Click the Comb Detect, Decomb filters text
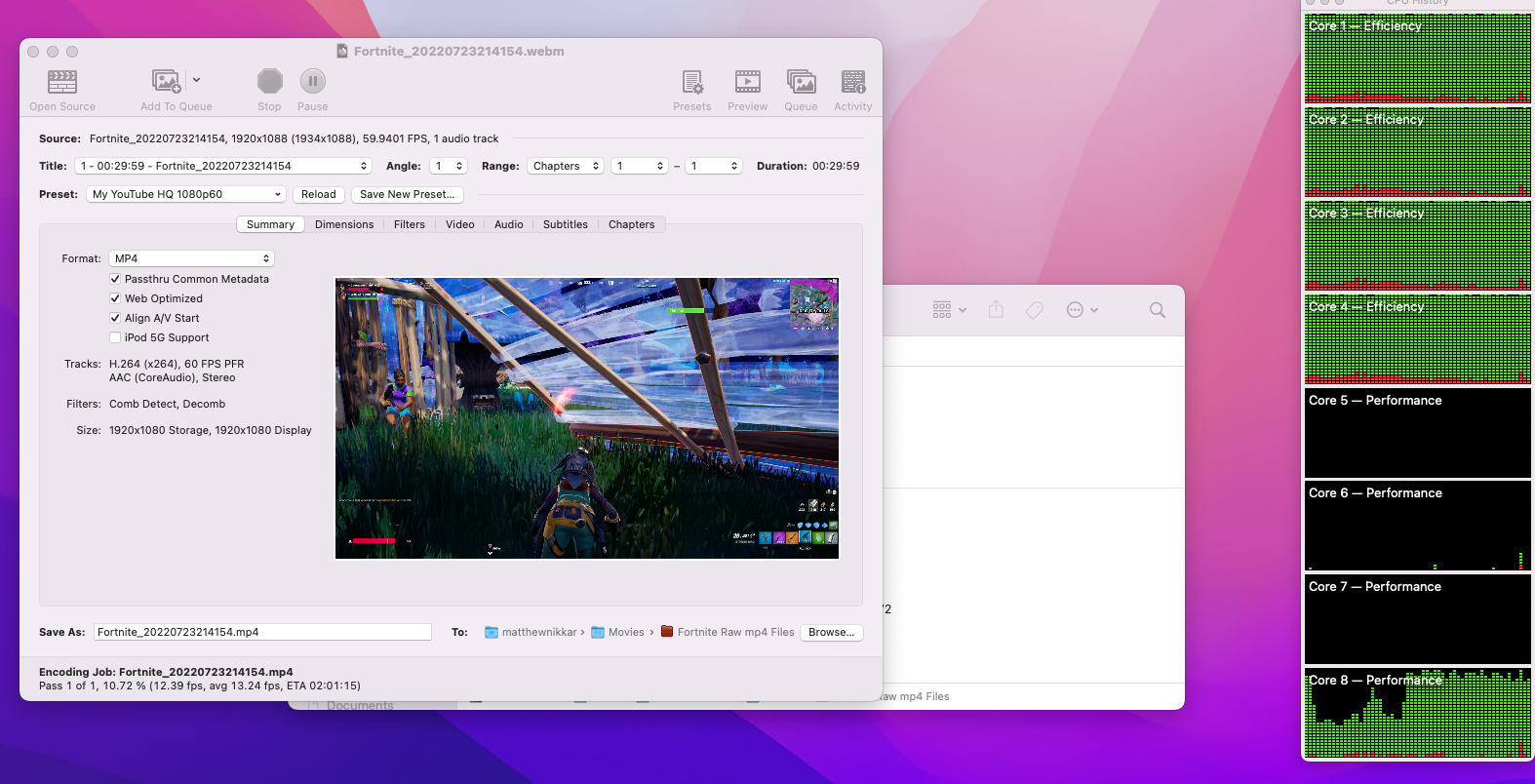The width and height of the screenshot is (1535, 784). [167, 404]
